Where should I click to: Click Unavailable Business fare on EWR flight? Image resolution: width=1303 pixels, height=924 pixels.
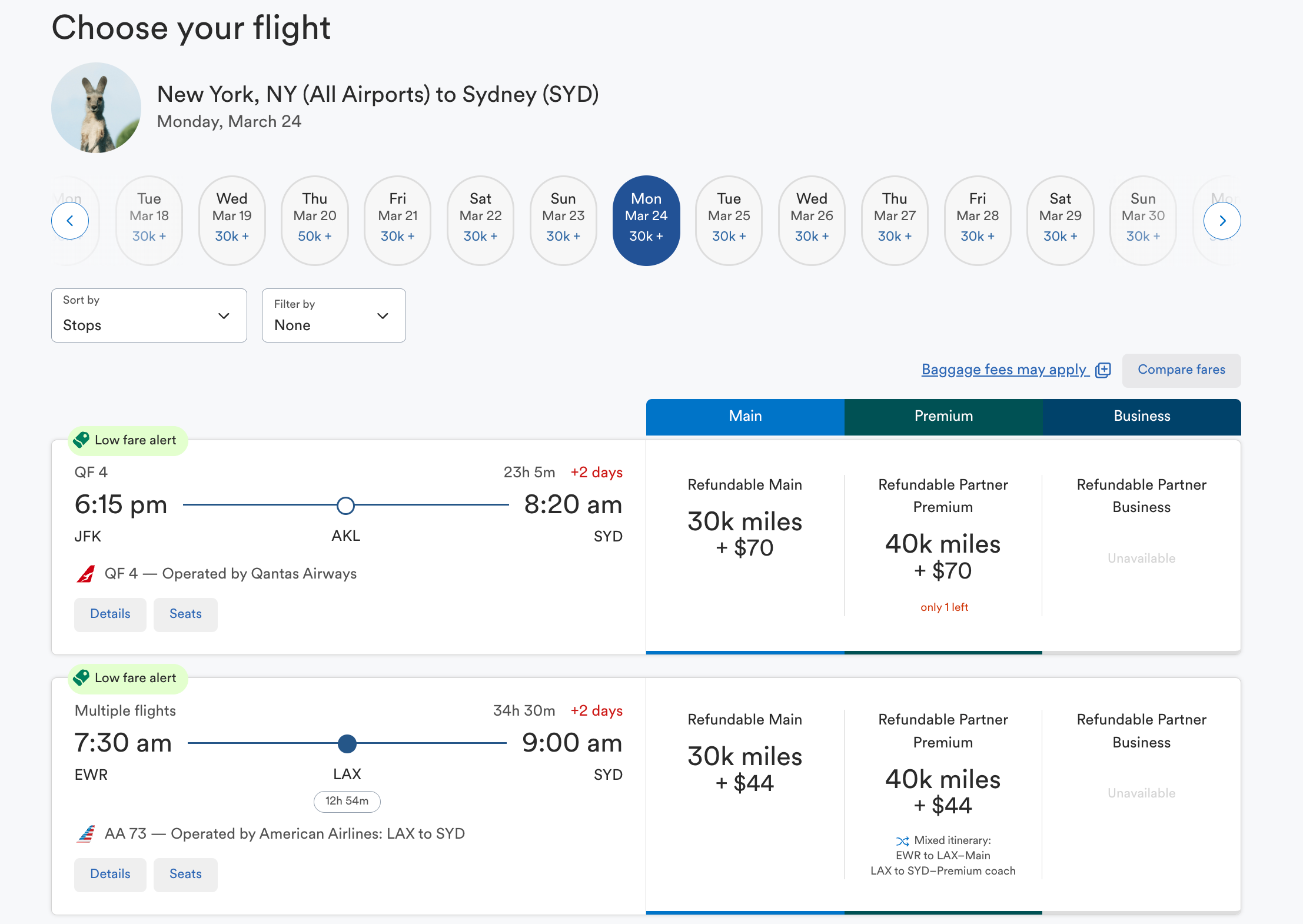pyautogui.click(x=1142, y=793)
